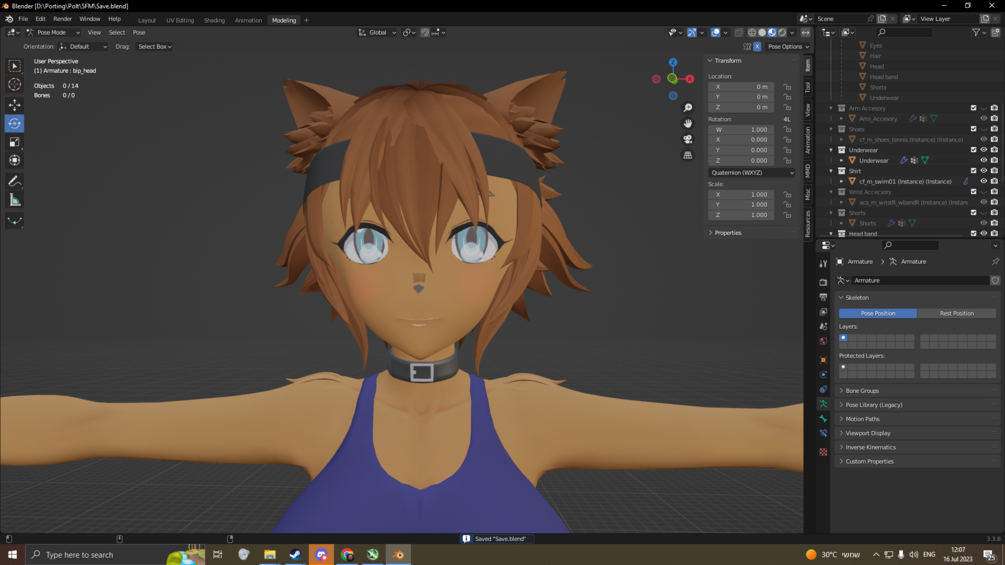1005x565 pixels.
Task: Hide the Underwear collection with eye icon
Action: click(984, 150)
